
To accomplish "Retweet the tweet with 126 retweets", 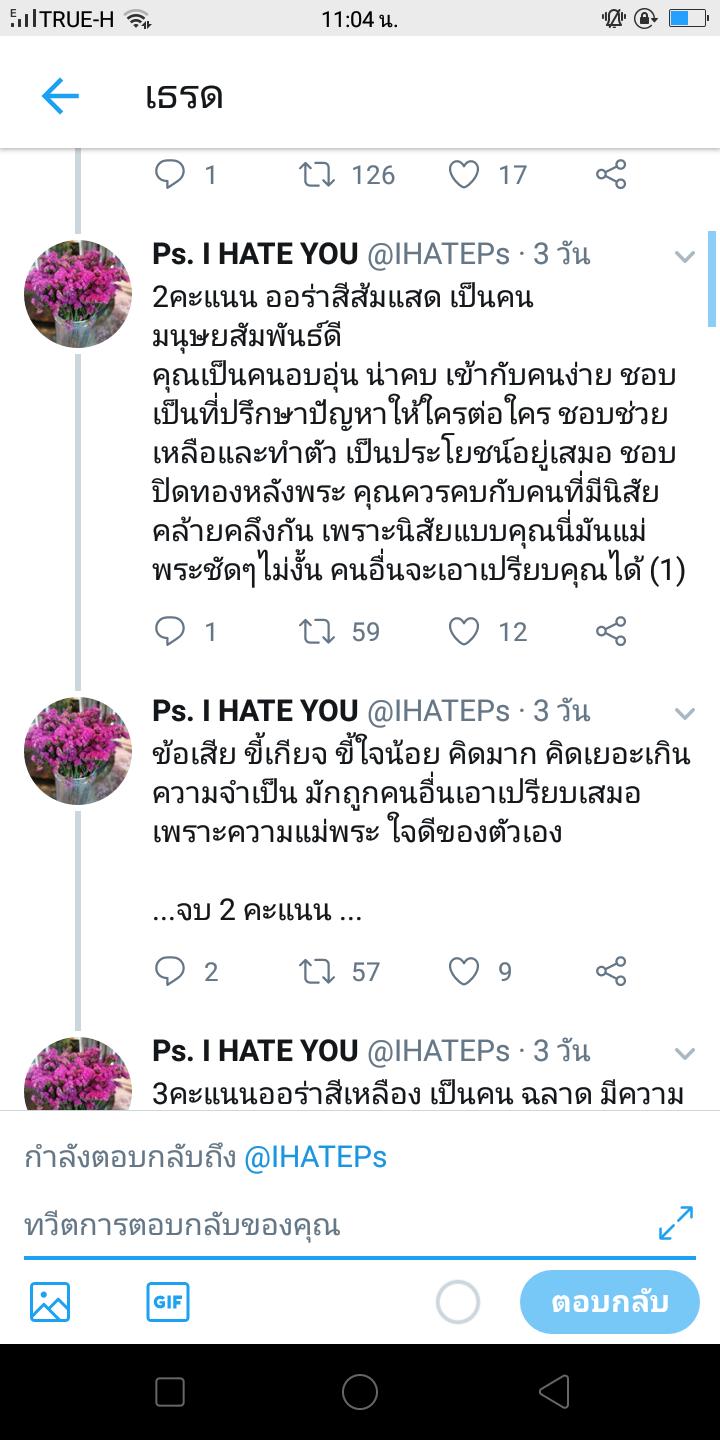I will (x=317, y=175).
